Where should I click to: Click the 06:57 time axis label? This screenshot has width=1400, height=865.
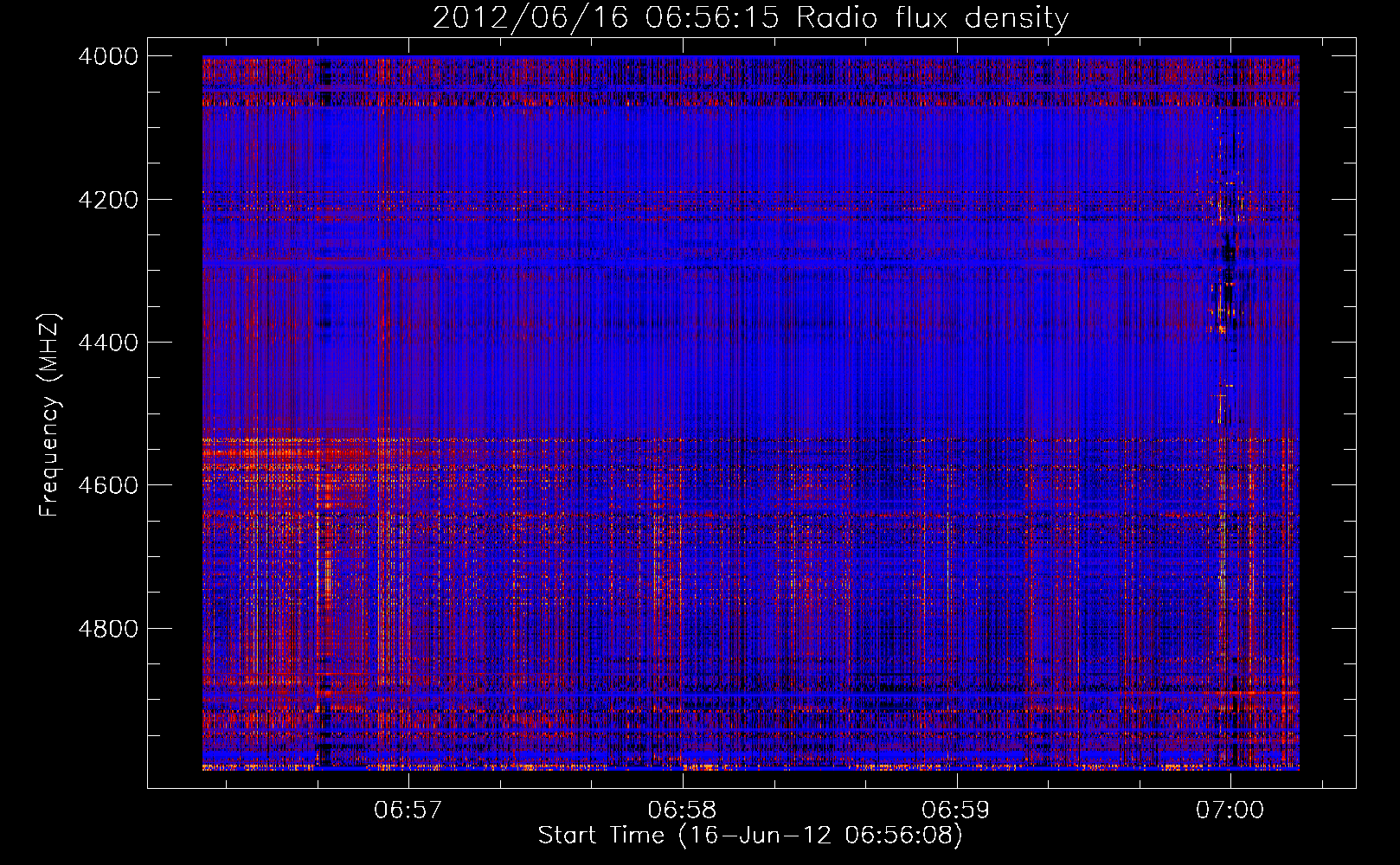tap(408, 811)
